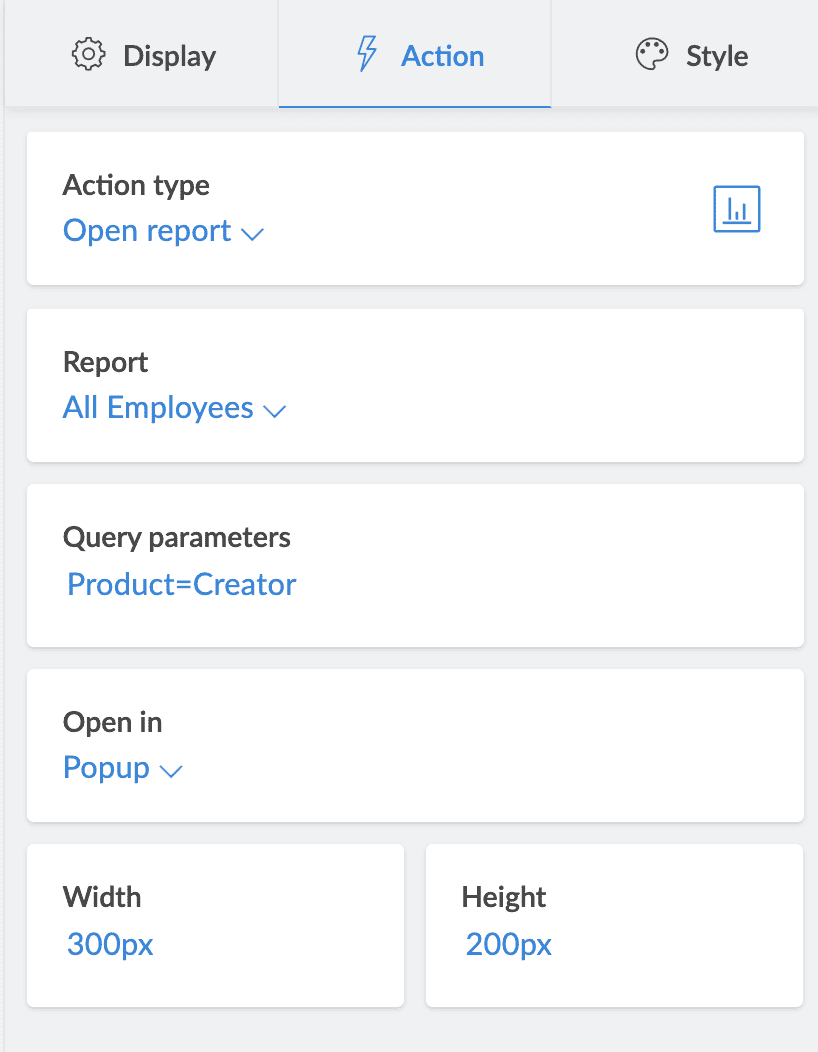Select the Popup option text
The height and width of the screenshot is (1052, 818).
tap(106, 768)
